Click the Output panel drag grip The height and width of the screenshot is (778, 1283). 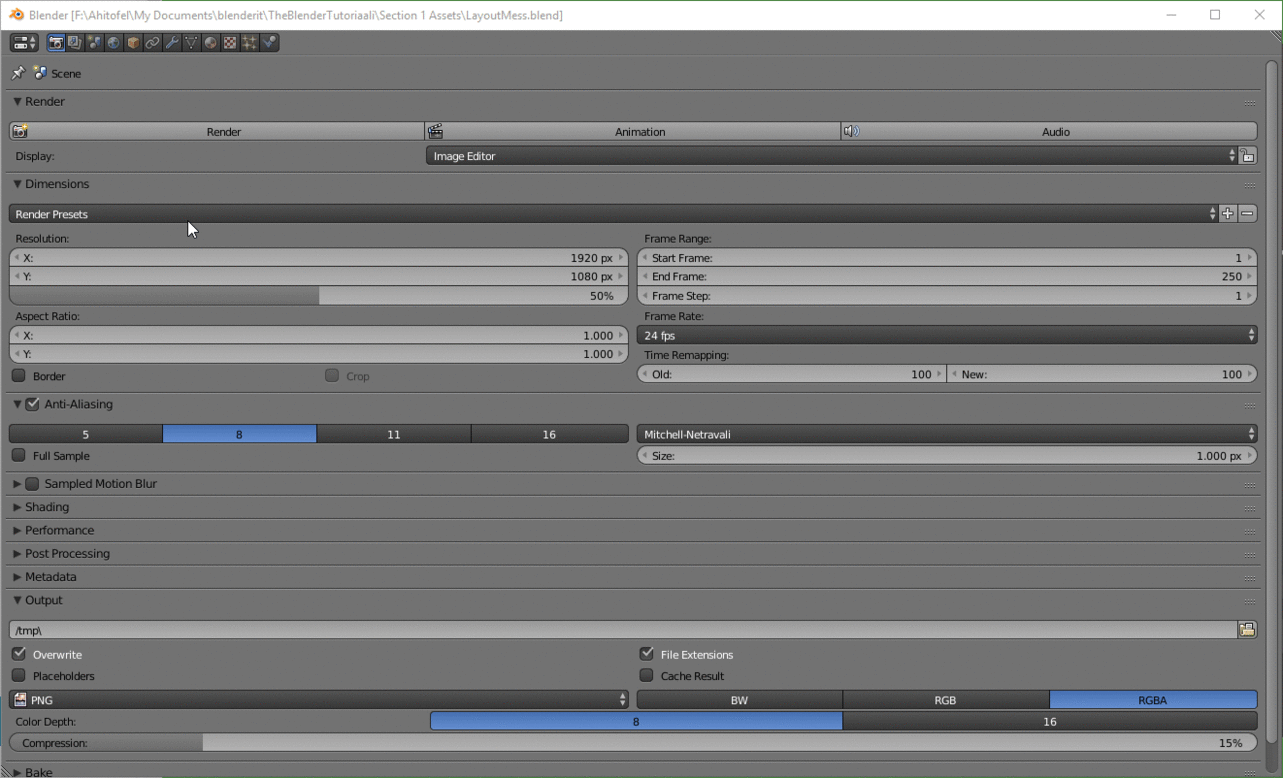pyautogui.click(x=1249, y=601)
